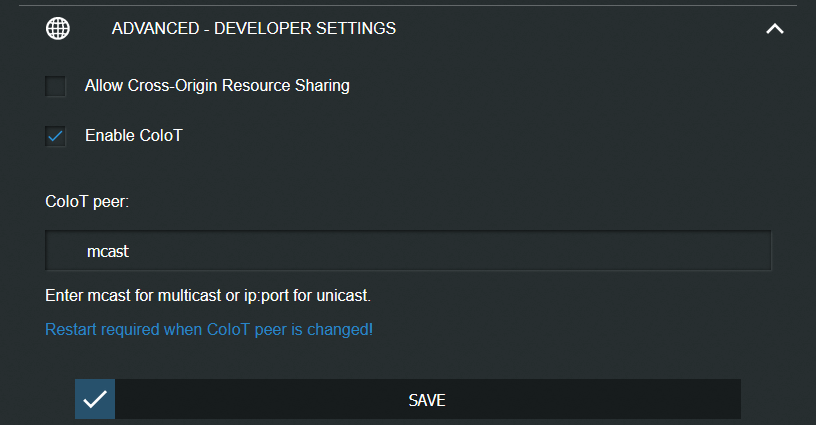Click the Advanced - Developer Settings heading
Screen dimensions: 816x425
click(x=253, y=28)
